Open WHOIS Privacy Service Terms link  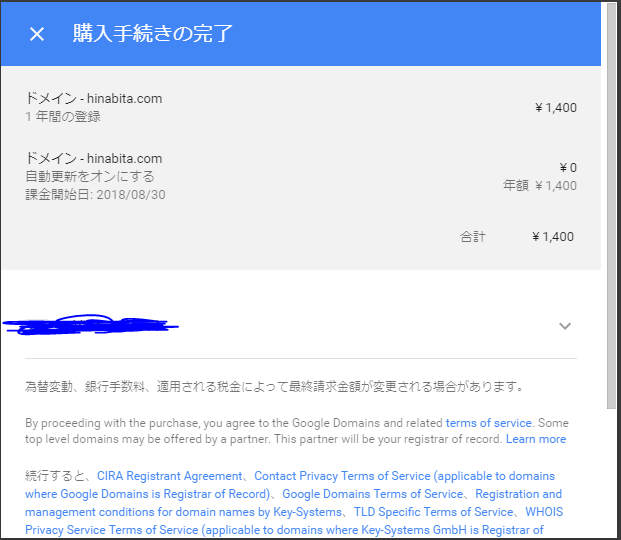pyautogui.click(x=293, y=521)
